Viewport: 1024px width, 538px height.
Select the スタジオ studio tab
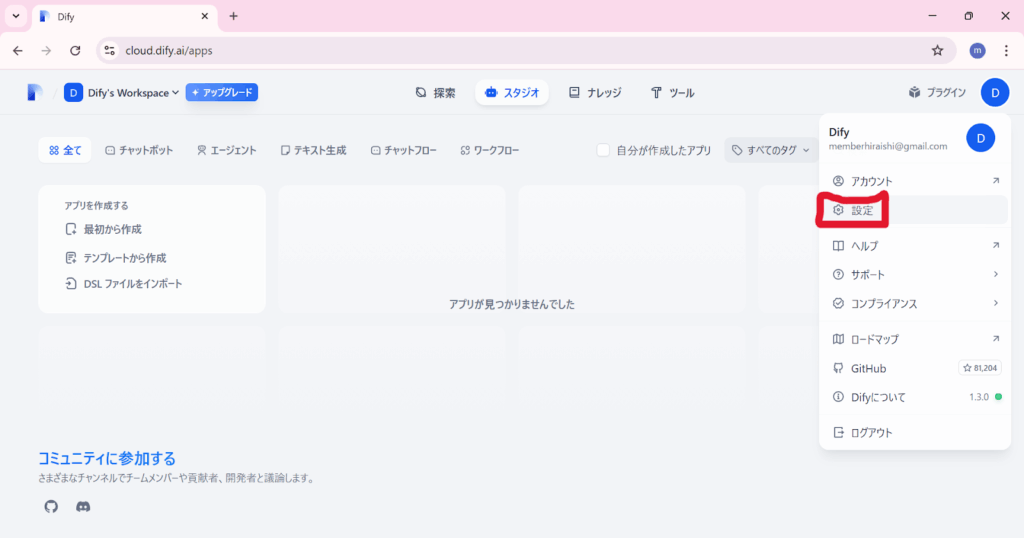(x=512, y=93)
